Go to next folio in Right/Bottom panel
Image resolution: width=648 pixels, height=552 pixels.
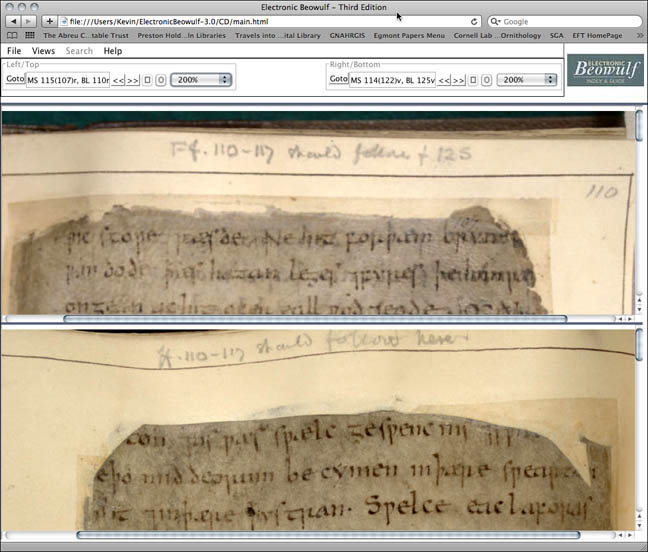(x=458, y=79)
